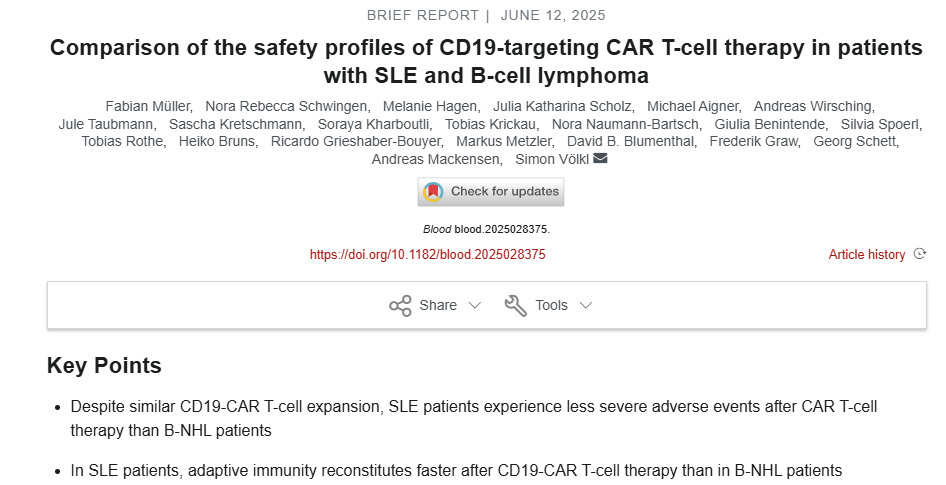Open the Article history panel
Viewport: 946px width, 485px height.
coord(867,255)
